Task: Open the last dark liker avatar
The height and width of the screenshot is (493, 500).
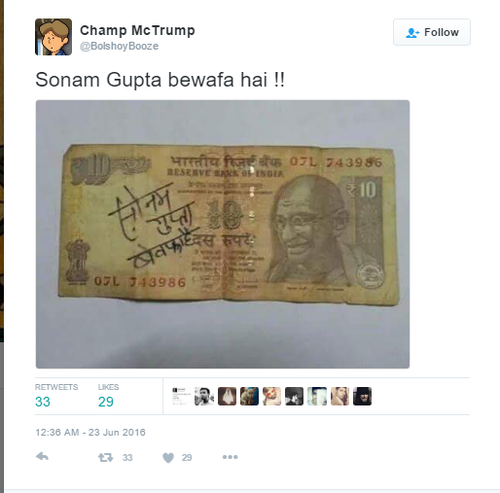Action: [362, 396]
